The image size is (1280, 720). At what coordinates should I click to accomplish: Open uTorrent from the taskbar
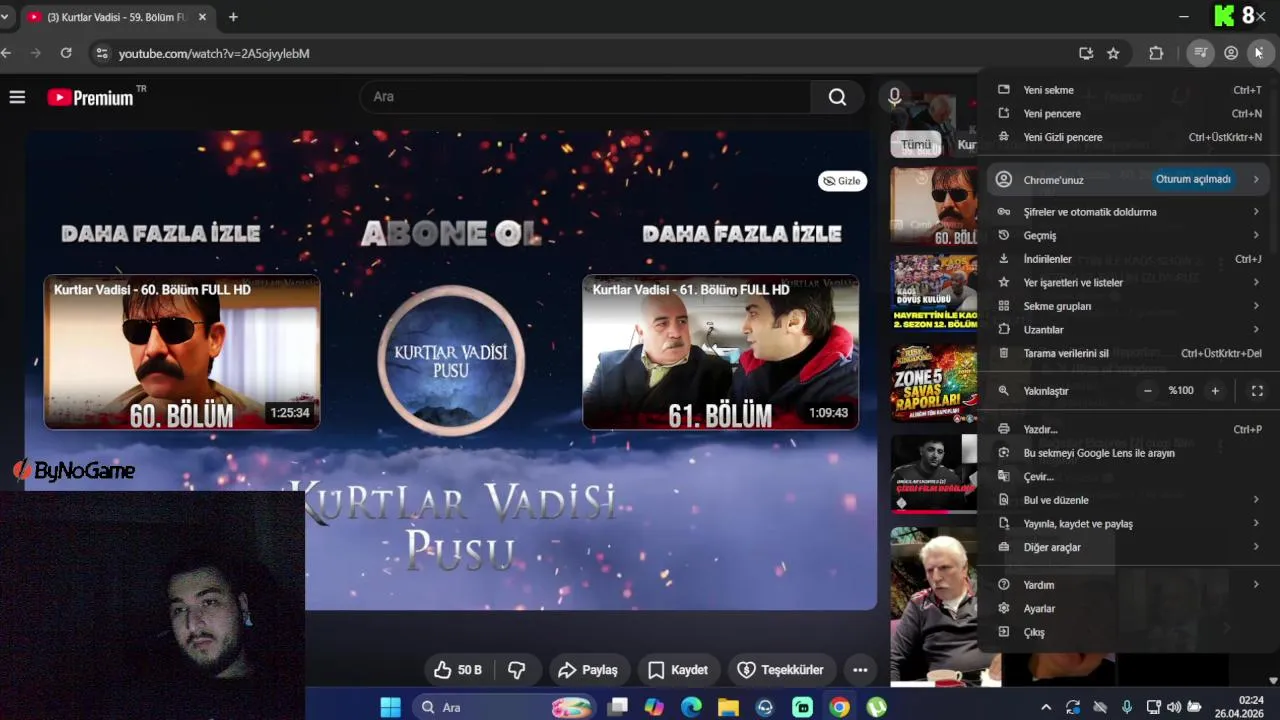876,707
